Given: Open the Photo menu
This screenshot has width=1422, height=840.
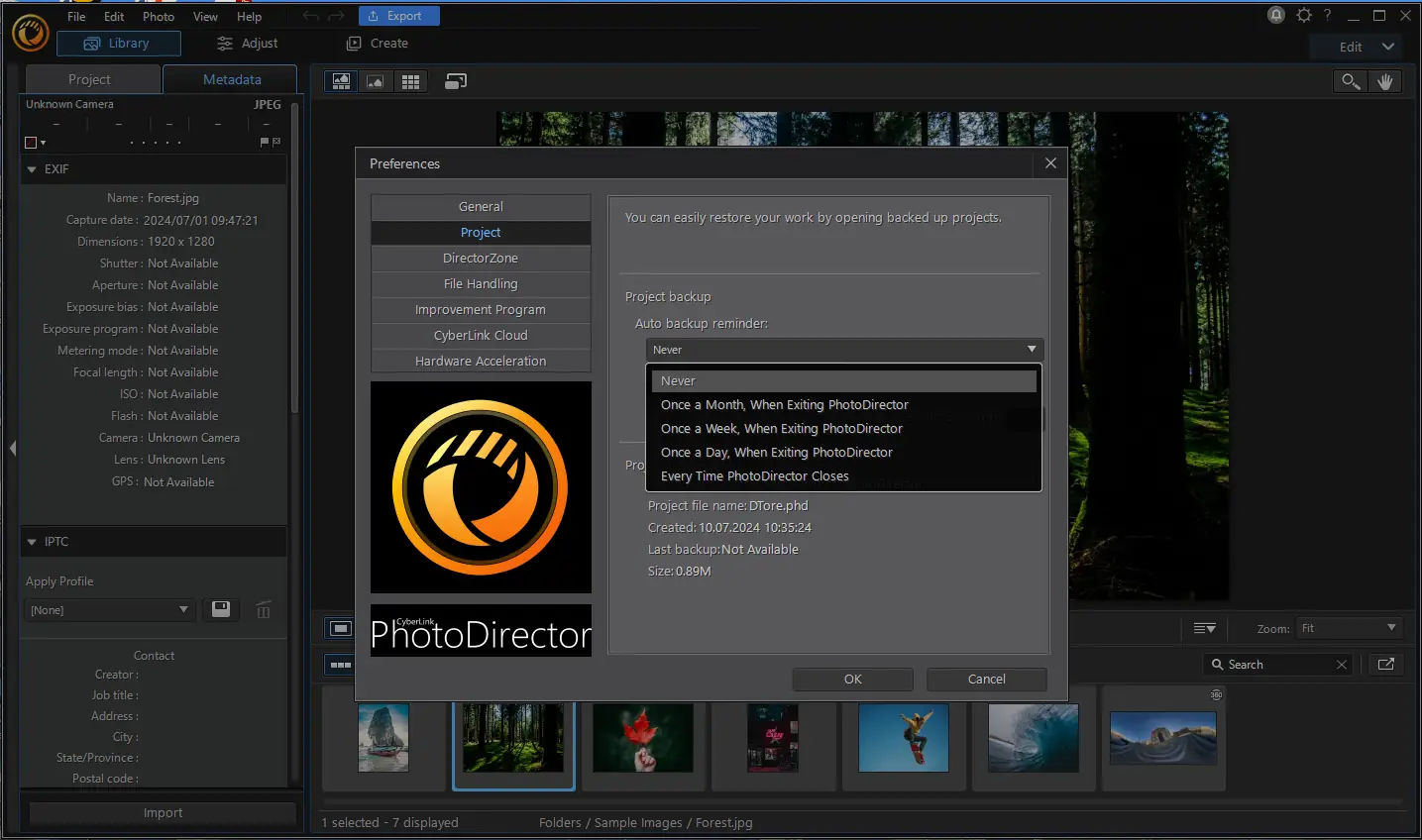Looking at the screenshot, I should (158, 16).
